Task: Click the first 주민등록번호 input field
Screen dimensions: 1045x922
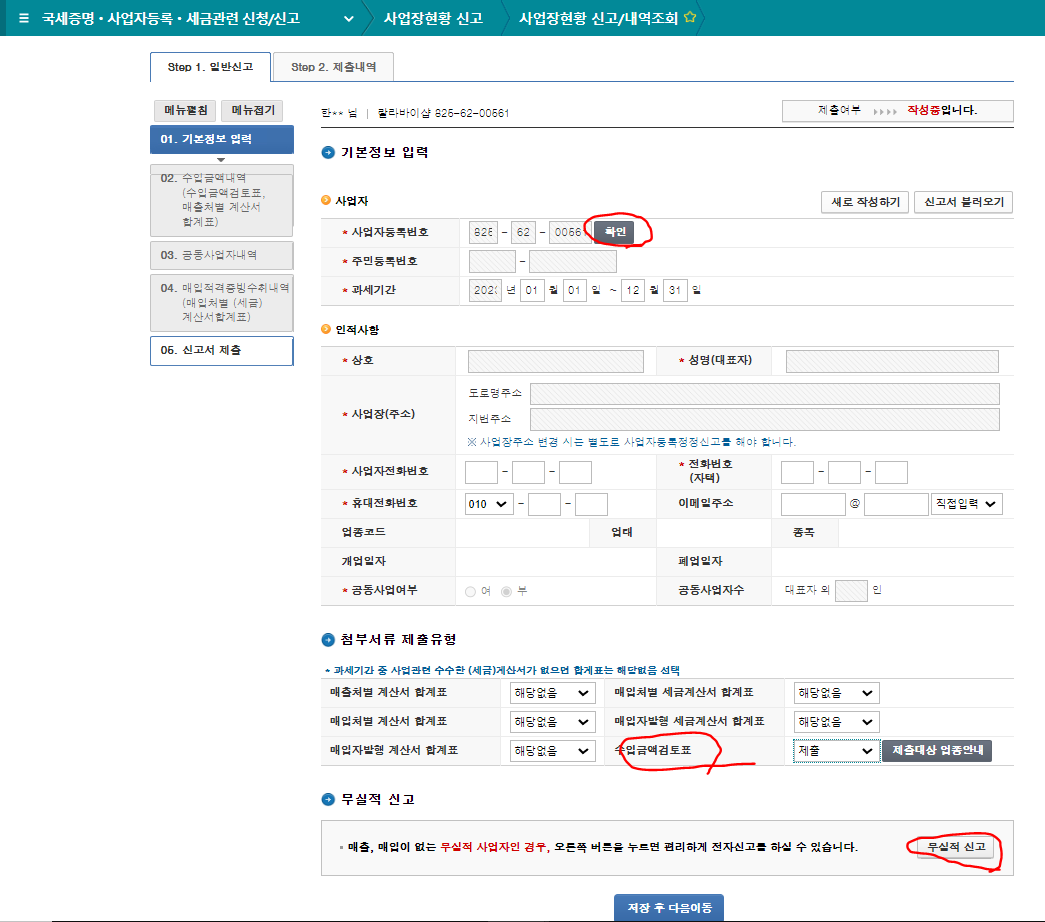Action: pos(492,261)
